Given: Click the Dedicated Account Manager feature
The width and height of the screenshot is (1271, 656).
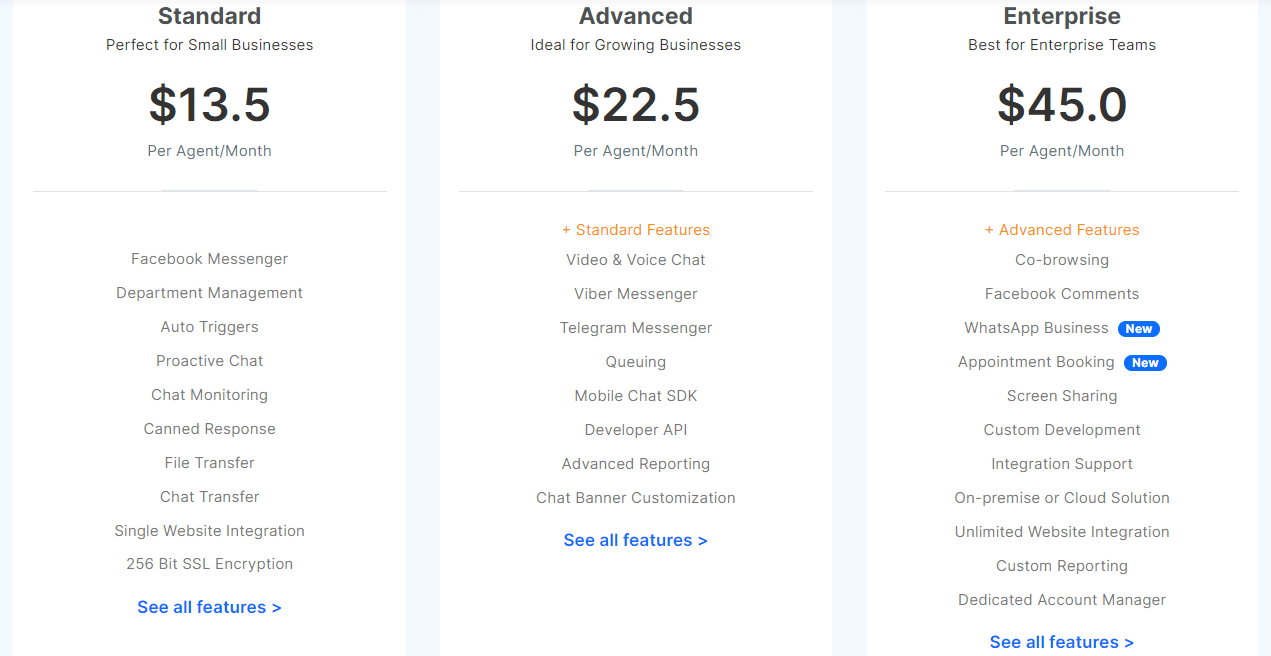Looking at the screenshot, I should tap(1061, 599).
